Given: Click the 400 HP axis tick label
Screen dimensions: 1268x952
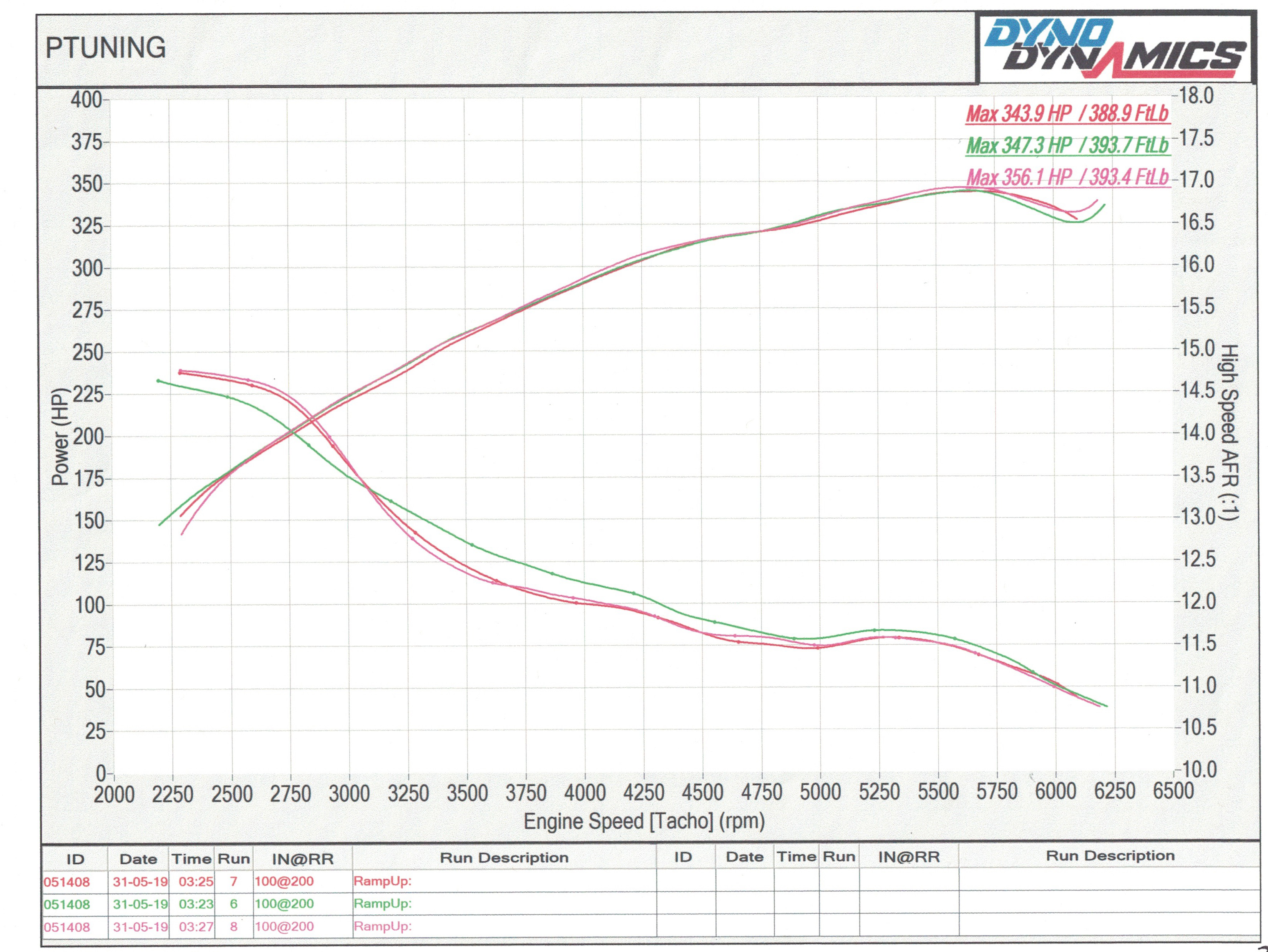Looking at the screenshot, I should (86, 100).
